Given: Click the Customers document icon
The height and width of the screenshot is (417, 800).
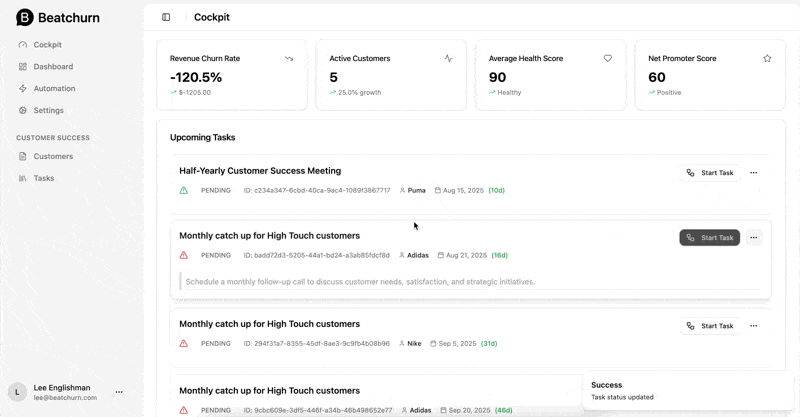Looking at the screenshot, I should pos(22,157).
